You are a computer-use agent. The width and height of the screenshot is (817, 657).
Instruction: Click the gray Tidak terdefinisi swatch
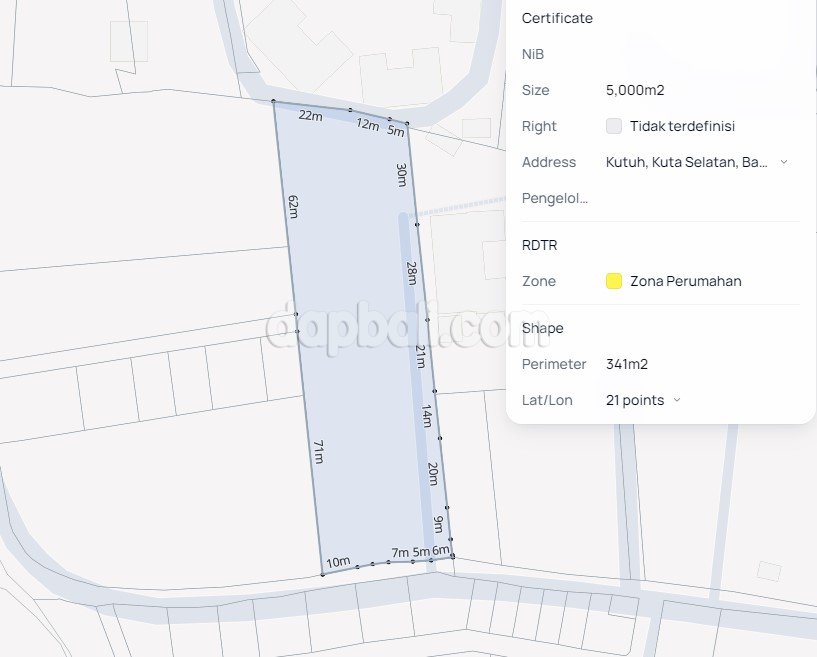614,126
